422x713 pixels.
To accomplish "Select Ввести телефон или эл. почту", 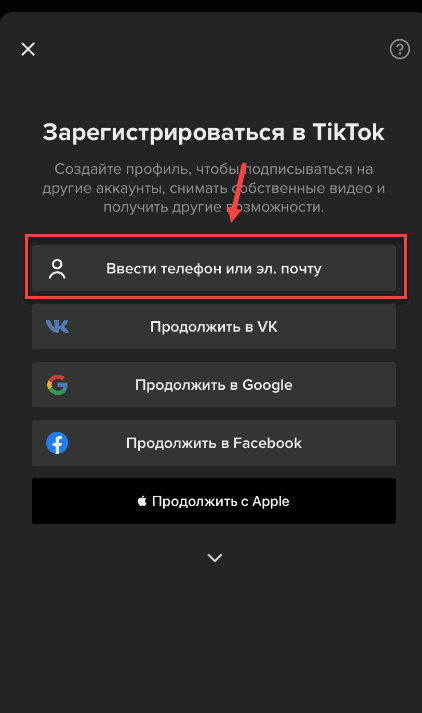I will (214, 268).
